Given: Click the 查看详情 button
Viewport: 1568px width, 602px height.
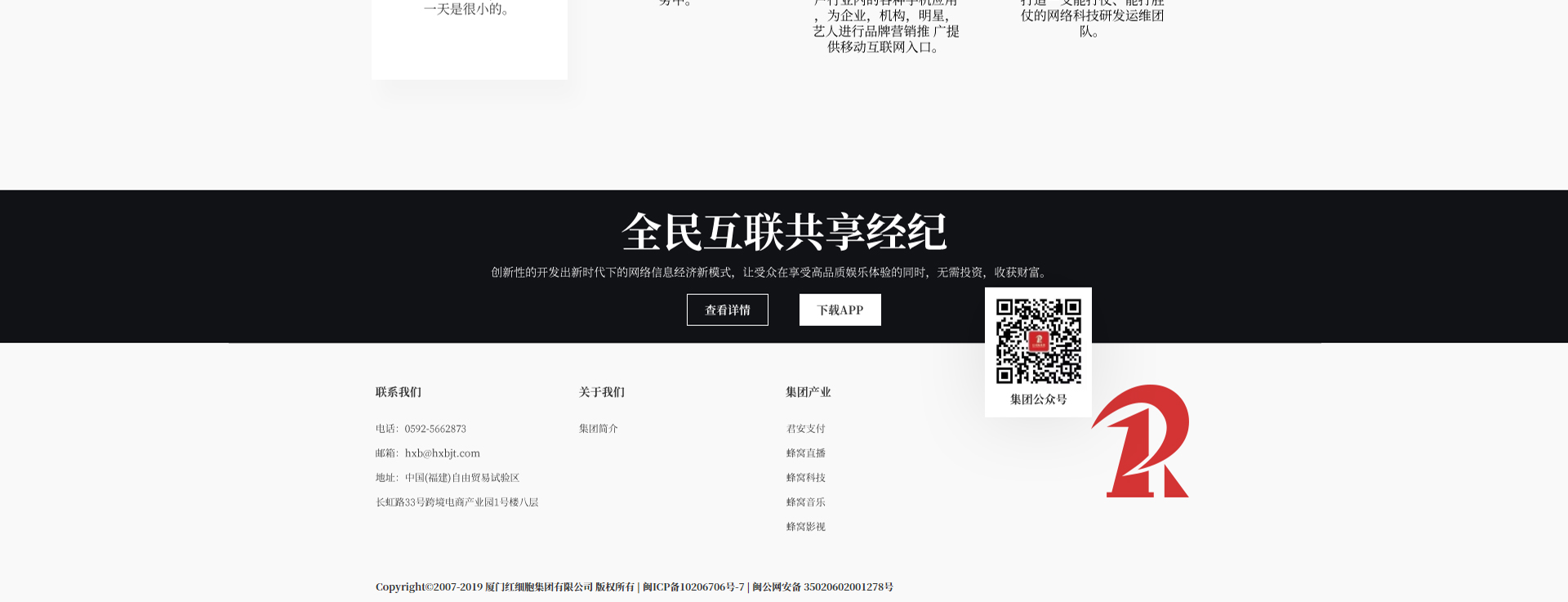Looking at the screenshot, I should [727, 310].
